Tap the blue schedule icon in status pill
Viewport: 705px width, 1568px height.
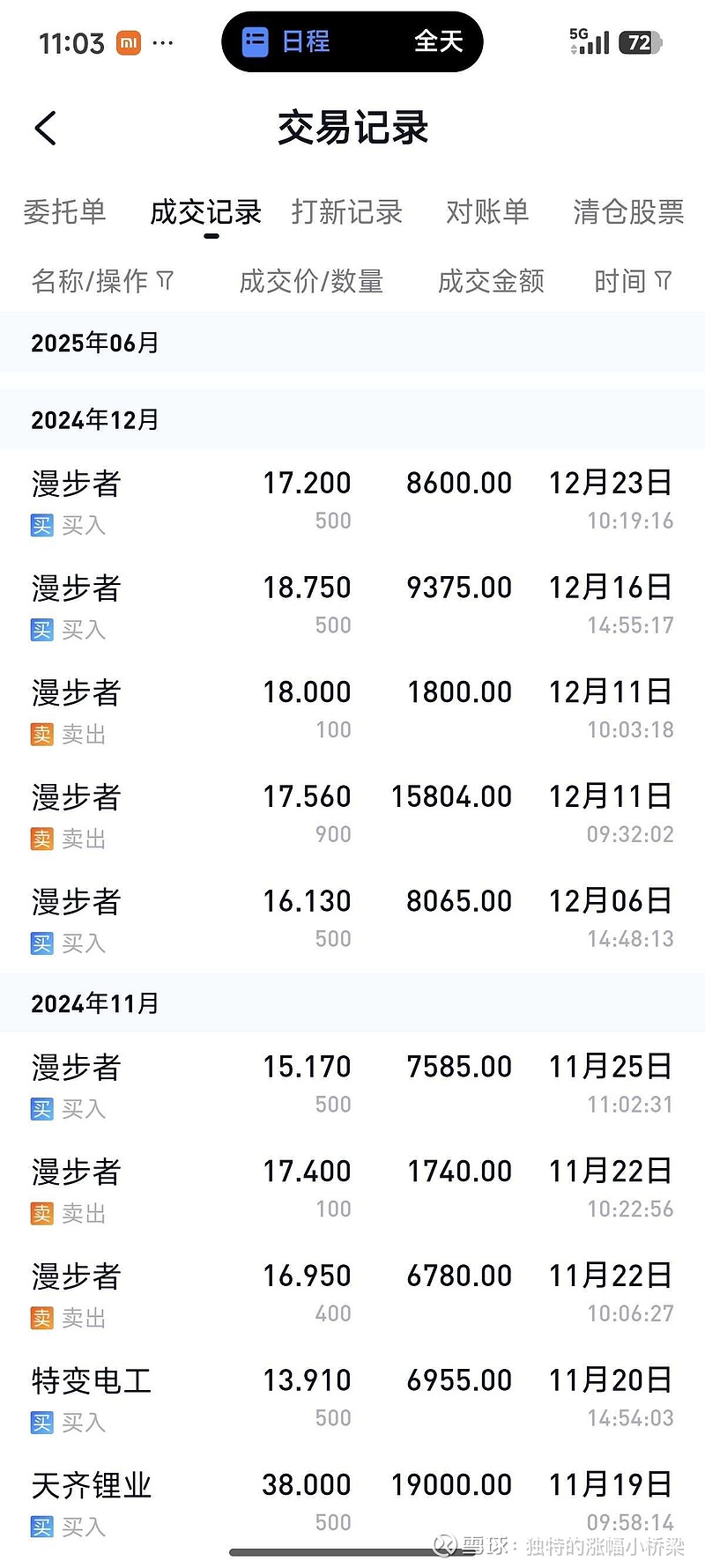pyautogui.click(x=255, y=41)
